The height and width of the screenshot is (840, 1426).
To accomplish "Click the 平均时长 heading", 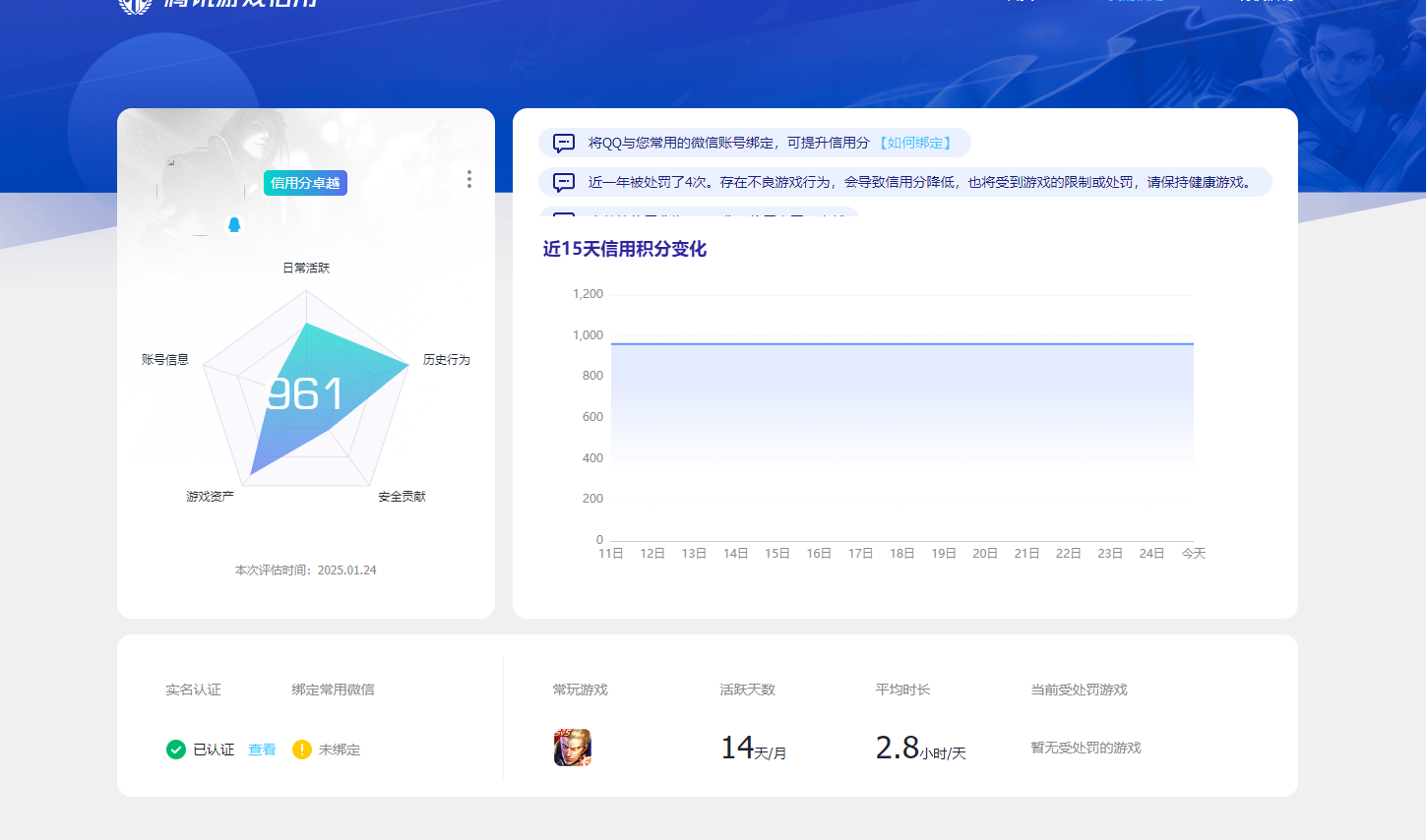I will [x=903, y=690].
